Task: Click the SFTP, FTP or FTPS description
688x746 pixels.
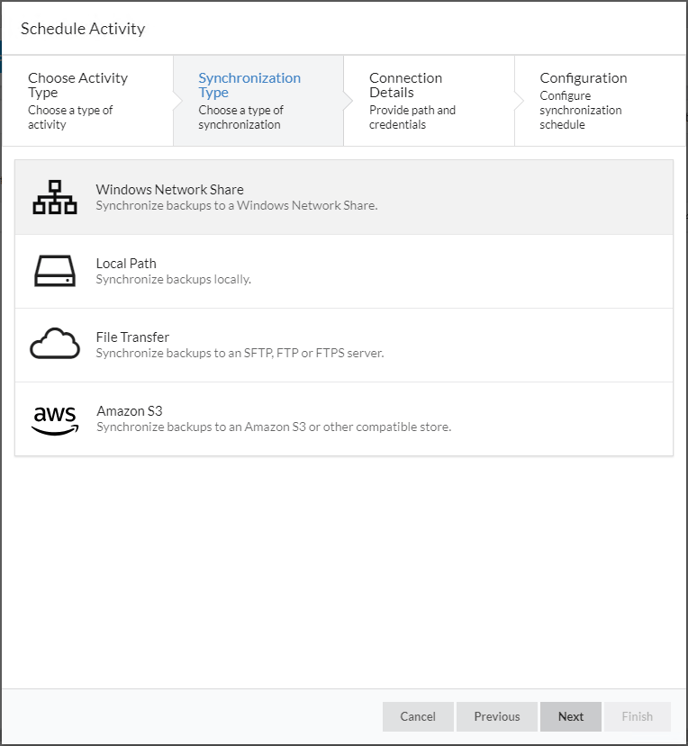Action: point(240,353)
